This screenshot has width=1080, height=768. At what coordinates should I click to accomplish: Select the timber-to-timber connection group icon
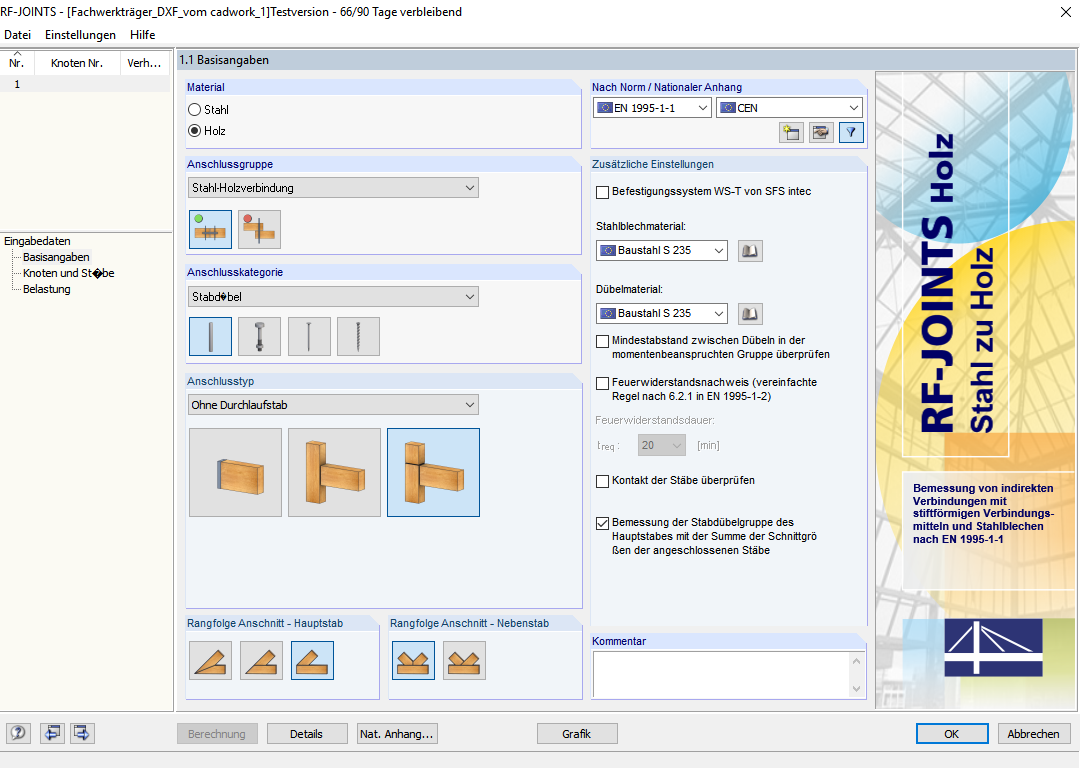point(259,229)
